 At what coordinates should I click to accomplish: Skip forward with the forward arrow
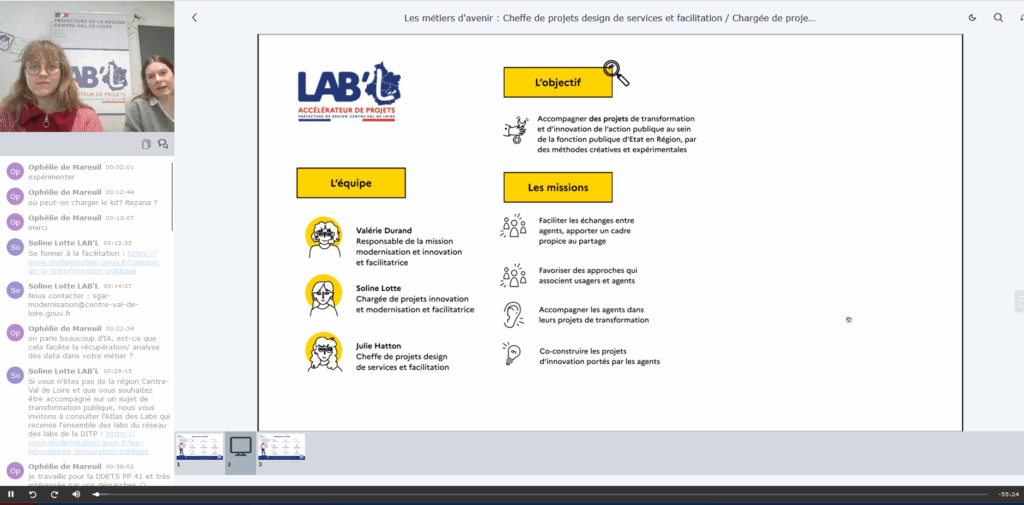(x=54, y=495)
